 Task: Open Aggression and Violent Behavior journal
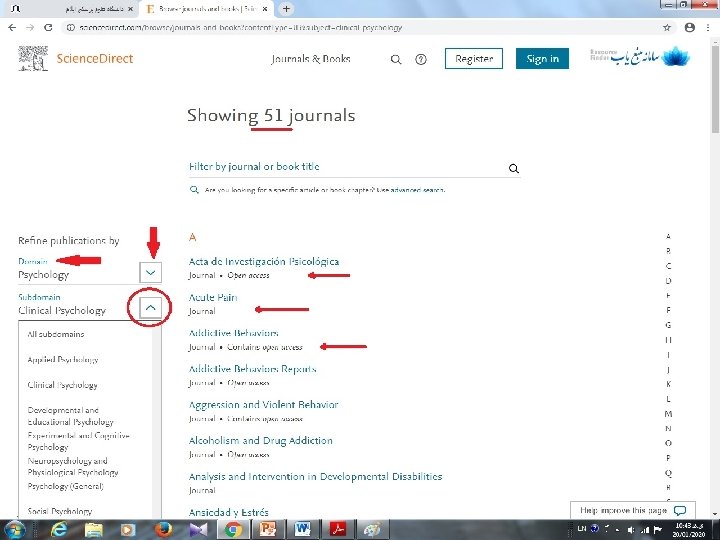[264, 405]
